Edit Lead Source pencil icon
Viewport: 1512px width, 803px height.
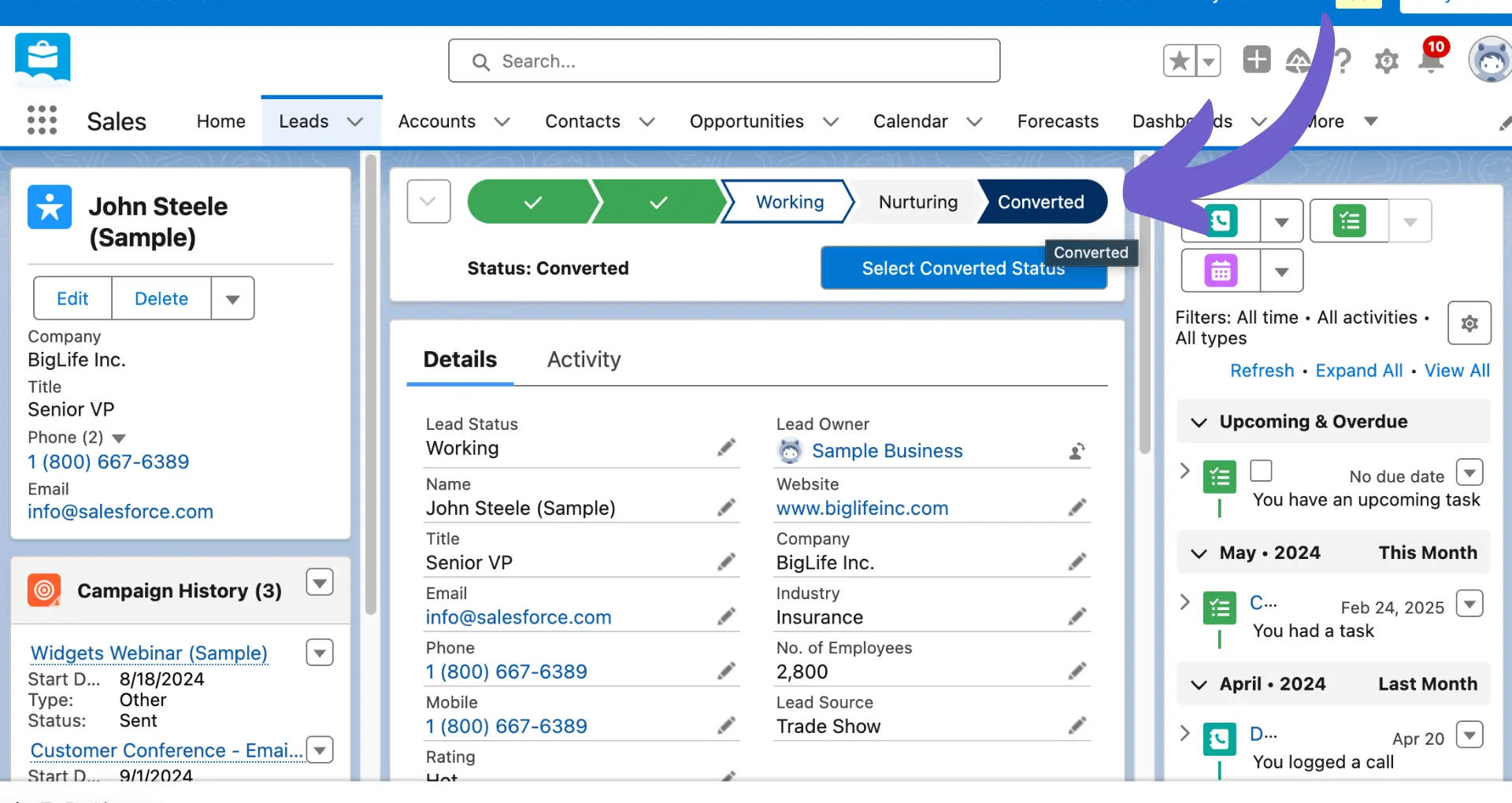click(1077, 725)
